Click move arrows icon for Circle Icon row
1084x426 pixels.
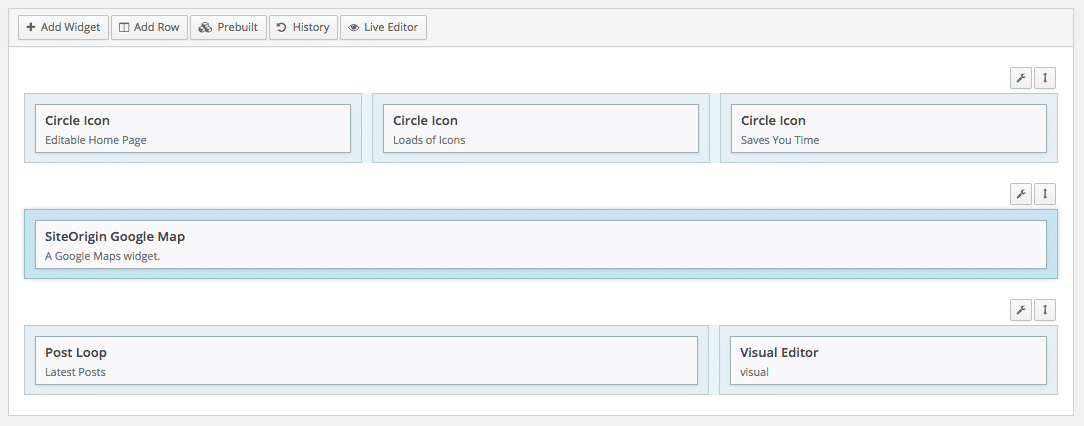(1045, 78)
